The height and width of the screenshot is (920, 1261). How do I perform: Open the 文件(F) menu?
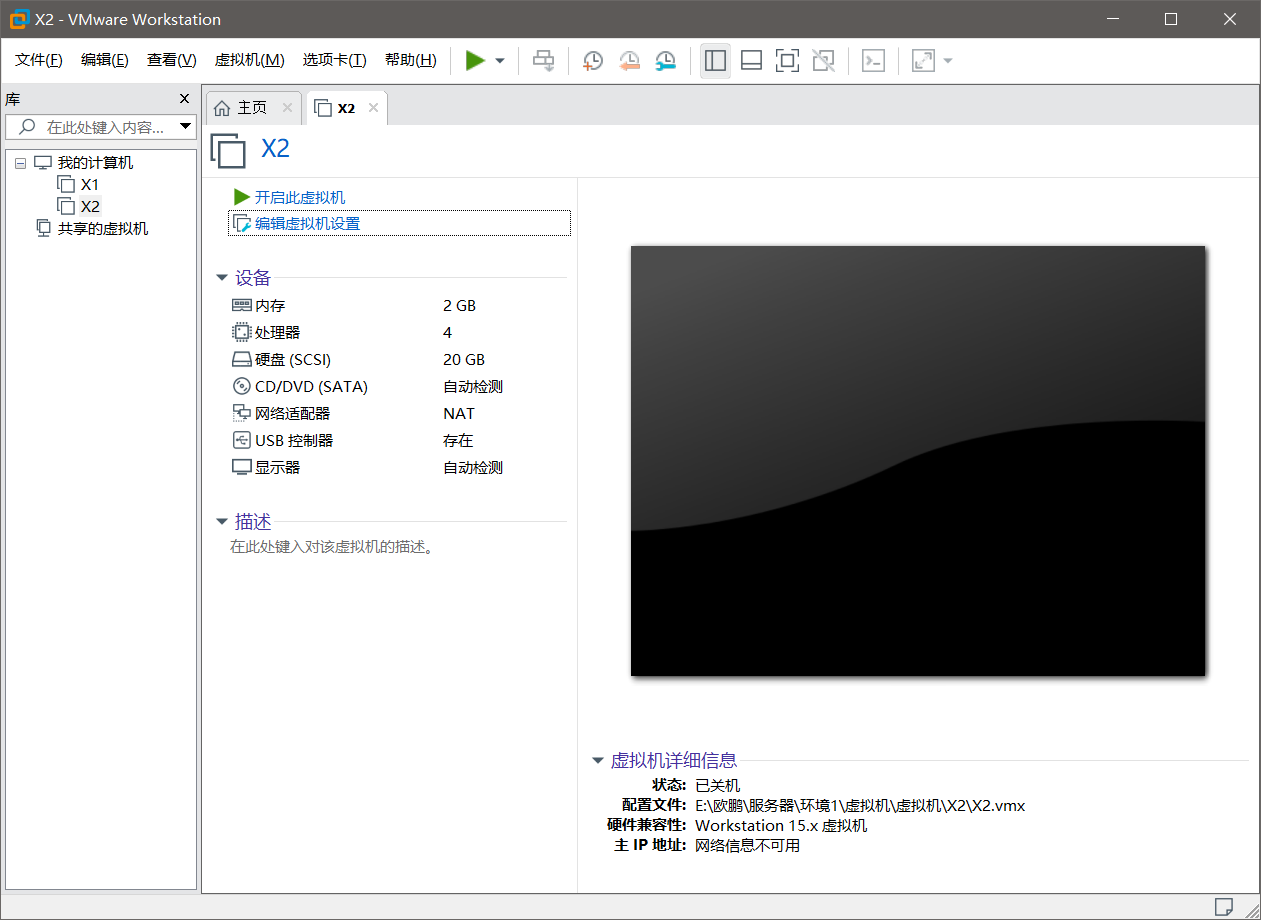(x=39, y=60)
